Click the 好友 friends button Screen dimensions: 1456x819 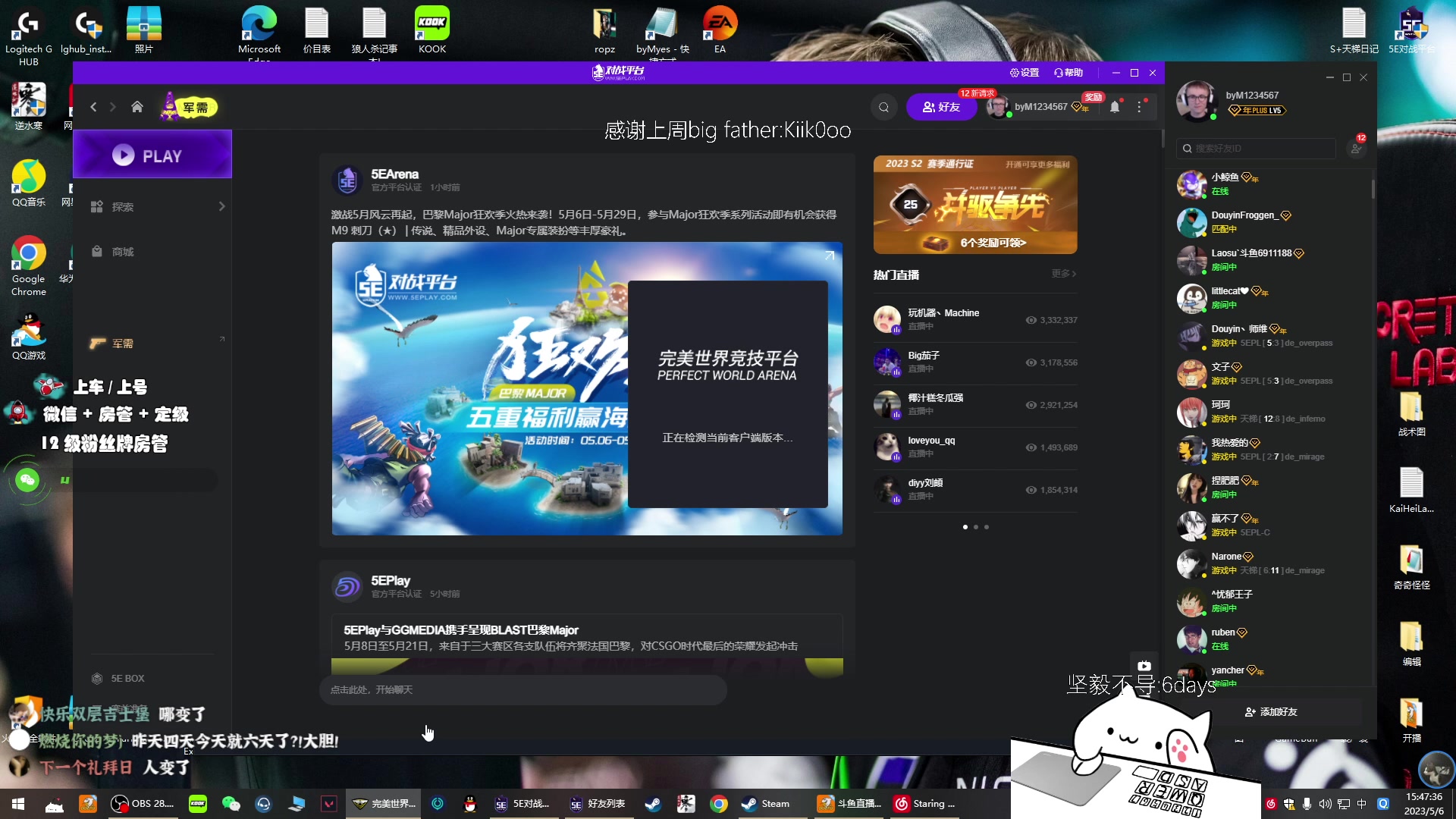941,107
